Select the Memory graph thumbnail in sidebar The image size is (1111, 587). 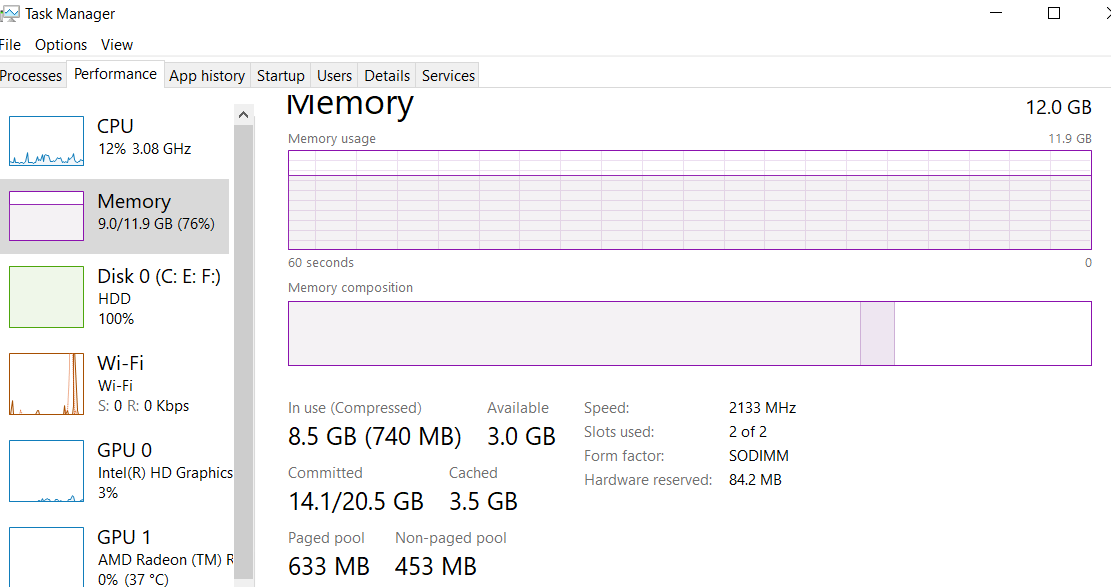point(46,216)
